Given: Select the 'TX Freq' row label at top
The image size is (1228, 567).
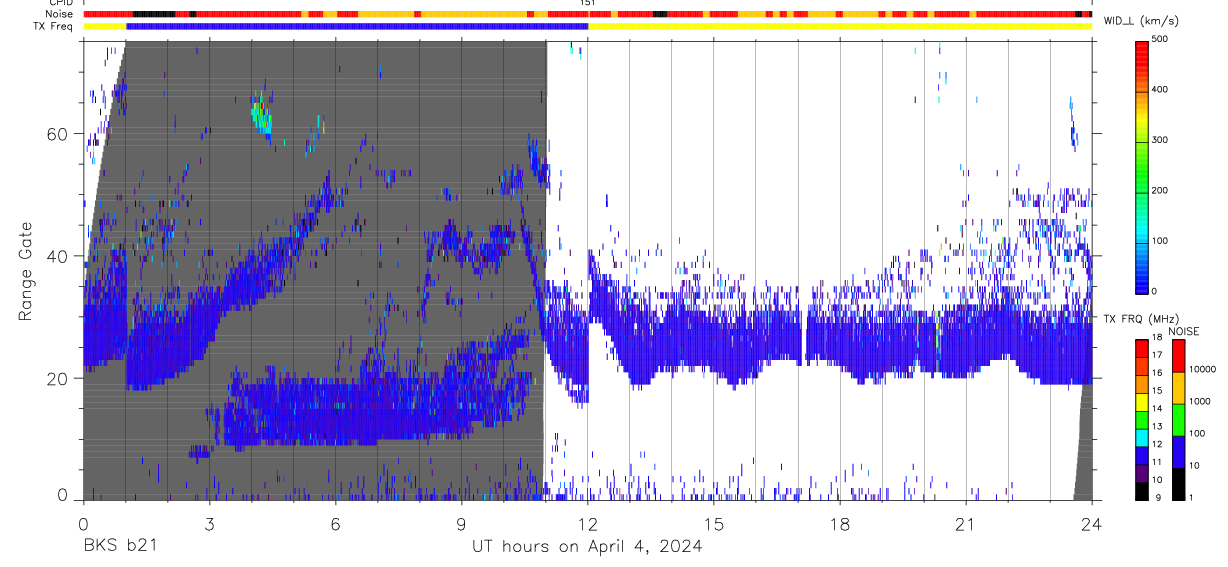Looking at the screenshot, I should point(54,26).
